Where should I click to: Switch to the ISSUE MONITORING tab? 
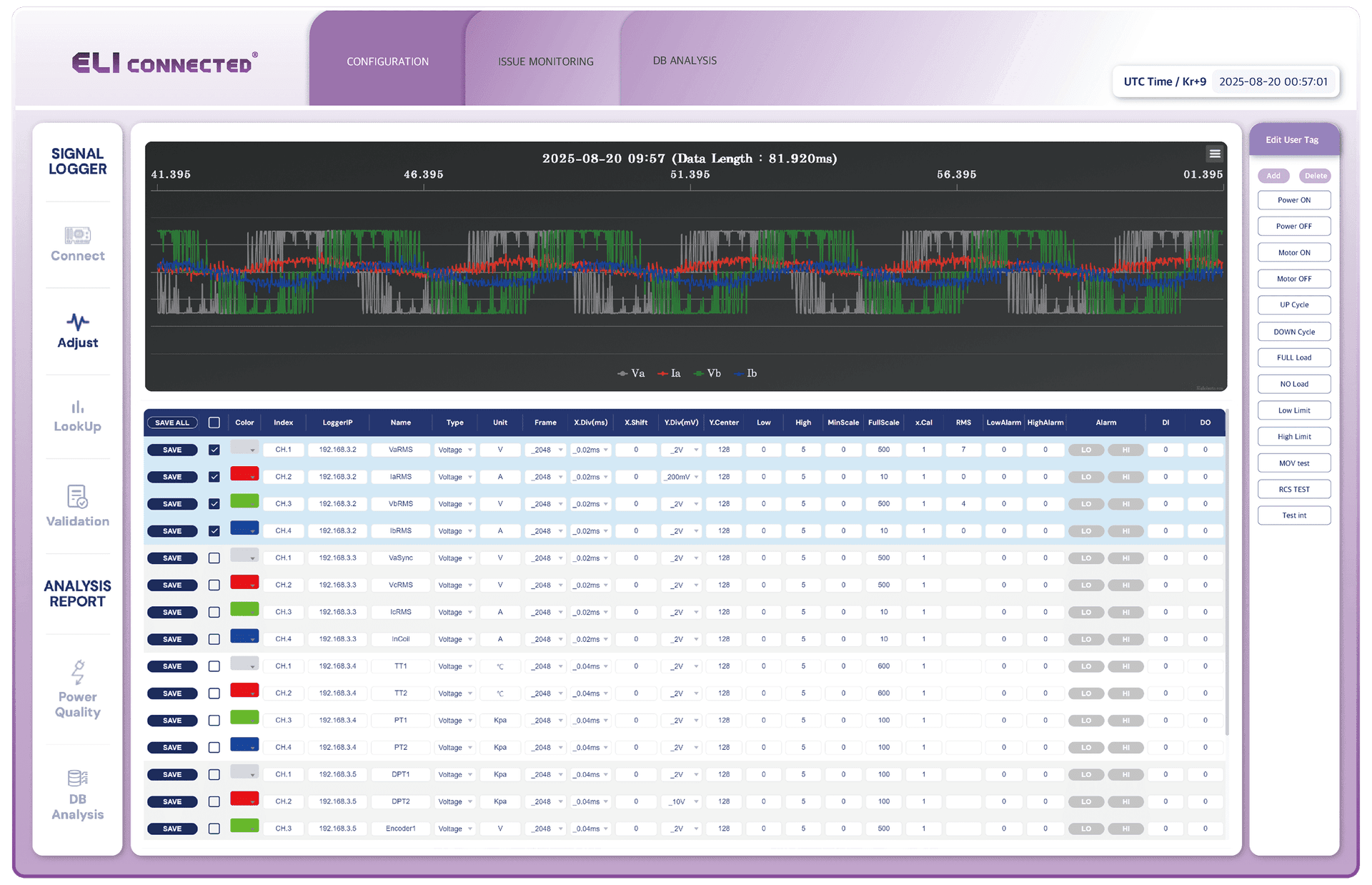pyautogui.click(x=545, y=61)
